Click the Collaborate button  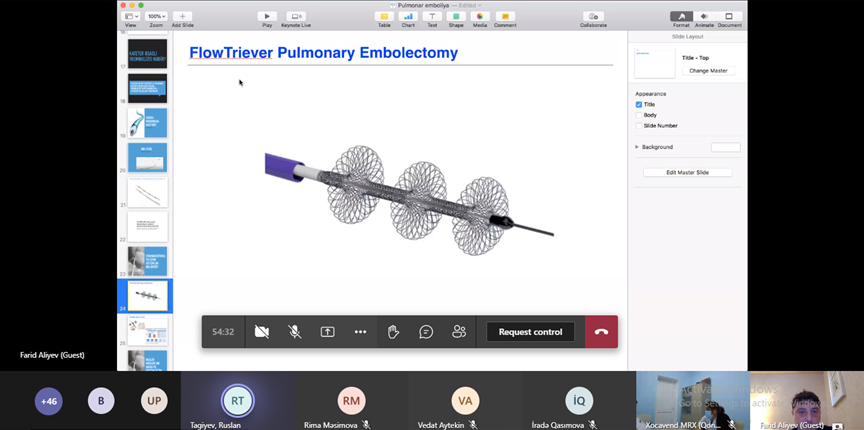[593, 17]
